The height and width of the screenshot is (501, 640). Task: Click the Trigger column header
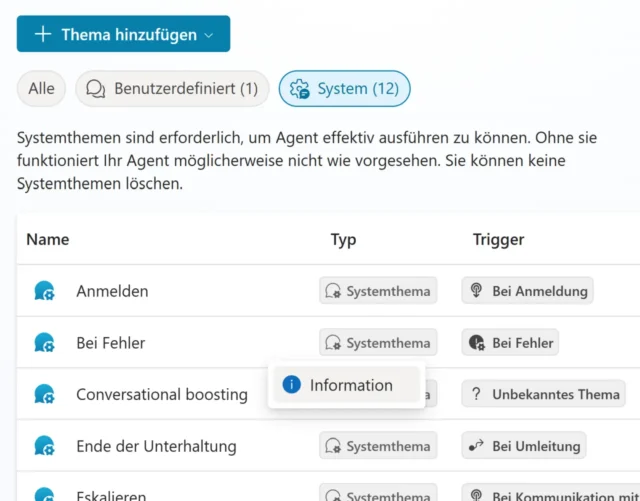(498, 240)
